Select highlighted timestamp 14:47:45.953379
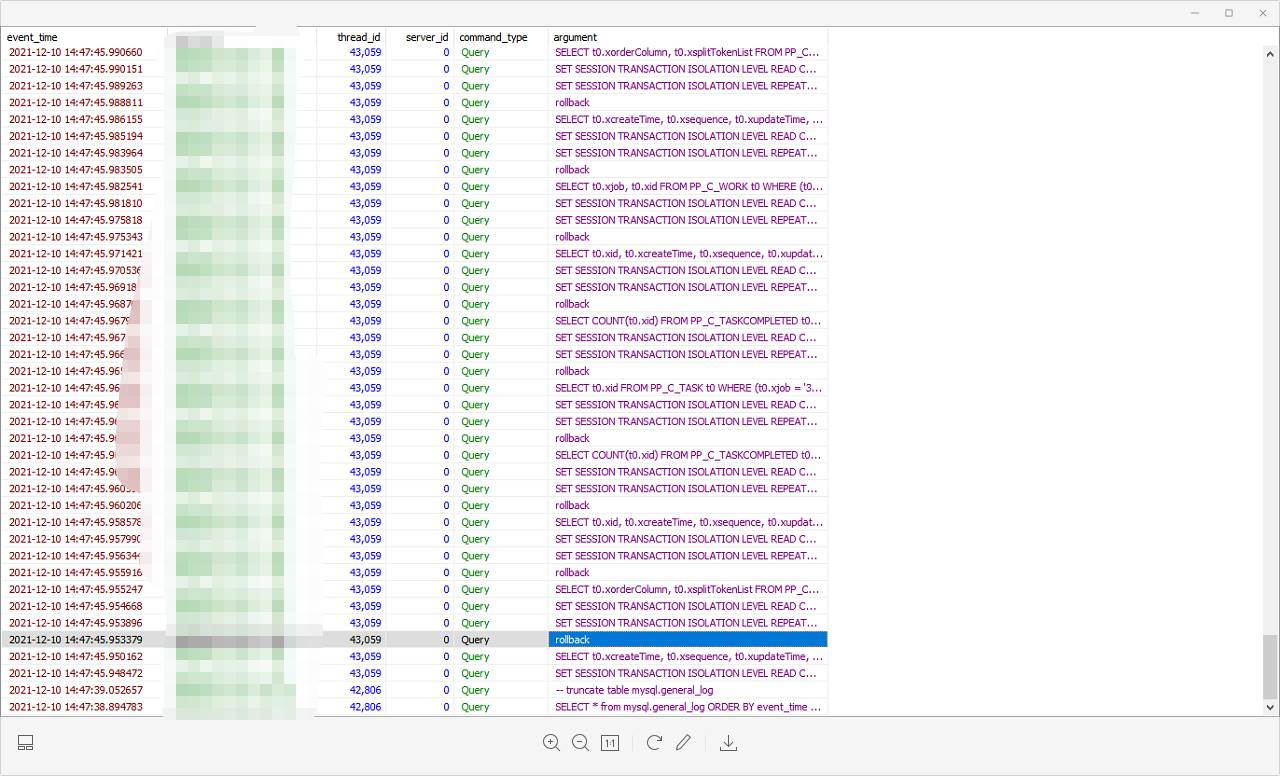 tap(76, 640)
